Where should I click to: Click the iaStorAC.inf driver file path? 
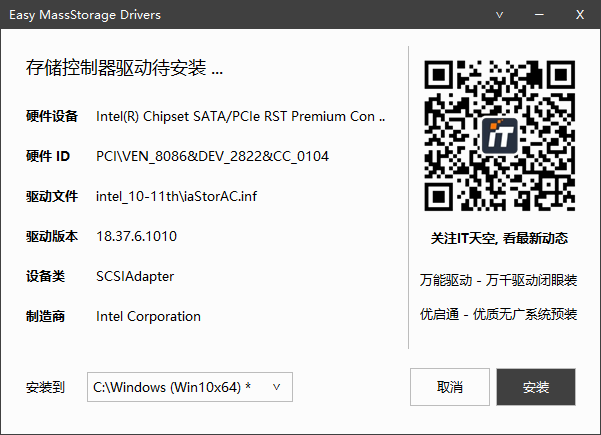click(176, 196)
